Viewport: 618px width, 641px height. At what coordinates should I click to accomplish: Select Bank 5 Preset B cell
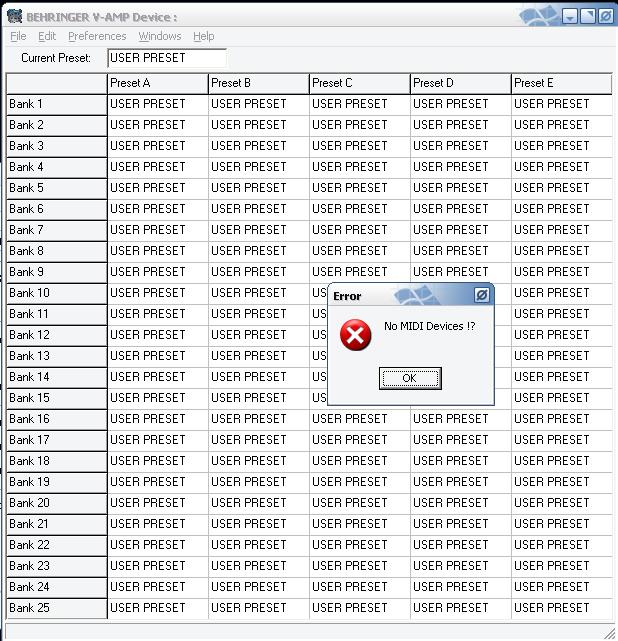(258, 188)
